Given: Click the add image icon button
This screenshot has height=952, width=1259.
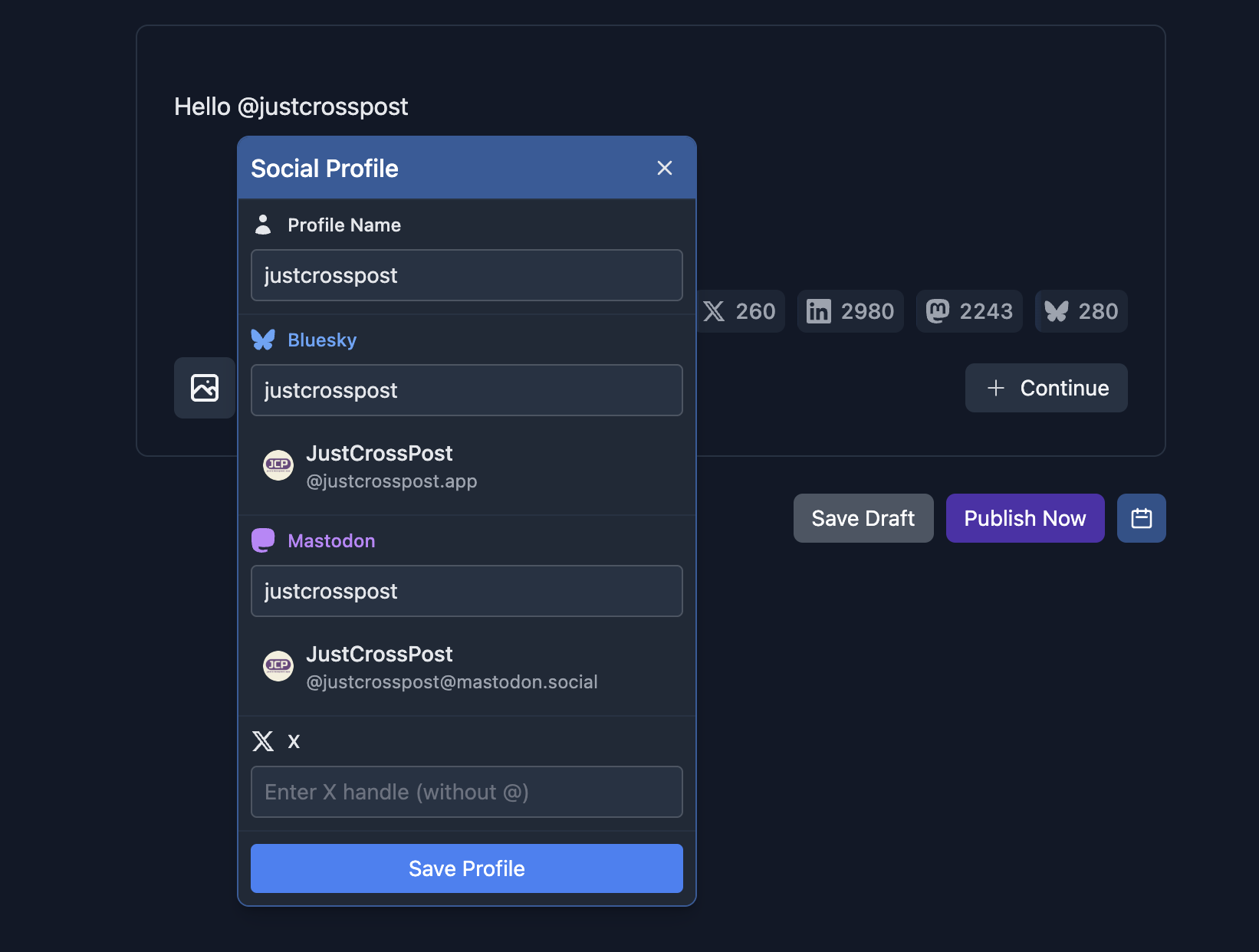Looking at the screenshot, I should (x=205, y=388).
